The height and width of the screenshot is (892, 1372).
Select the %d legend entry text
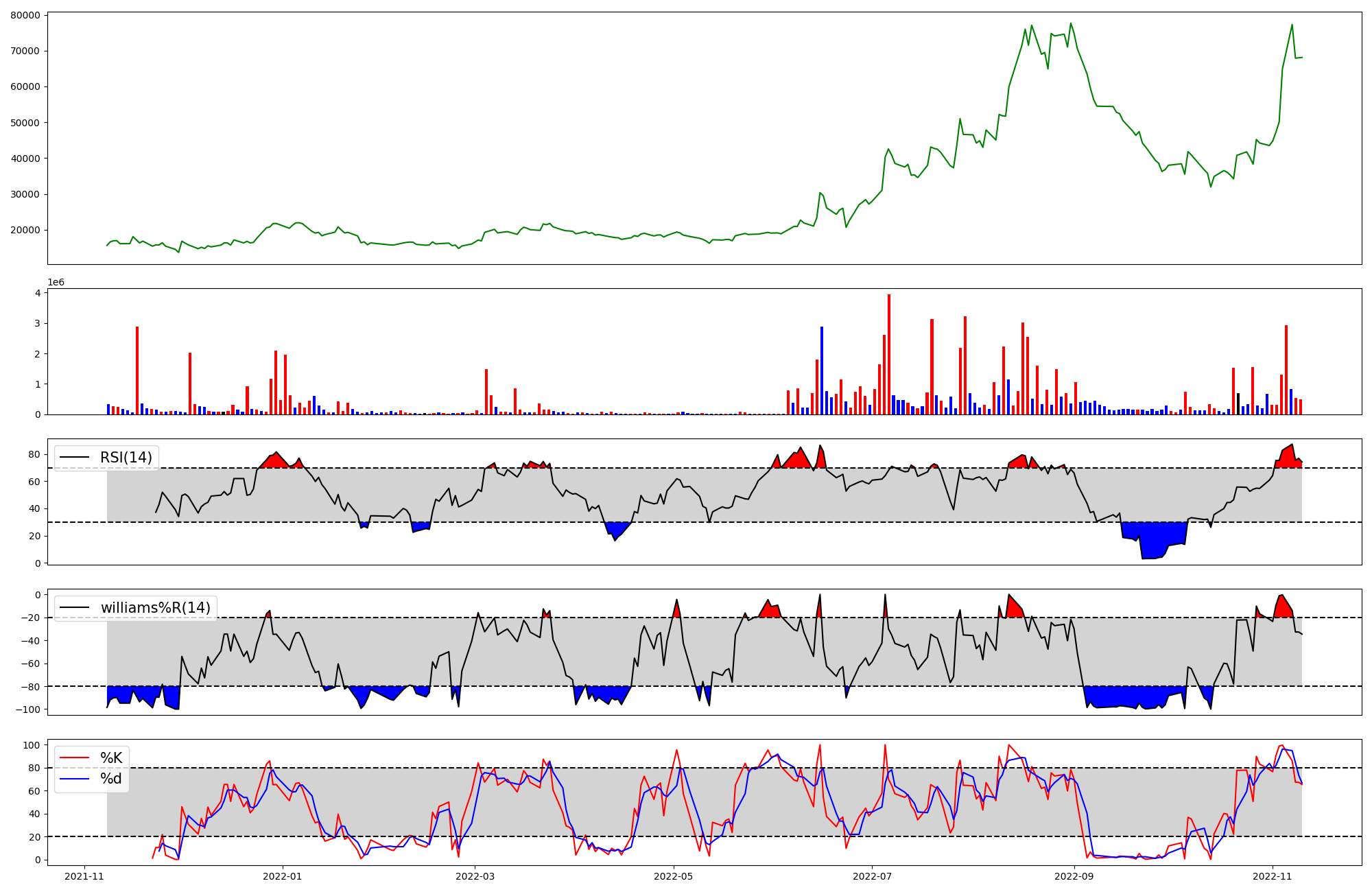(x=111, y=779)
